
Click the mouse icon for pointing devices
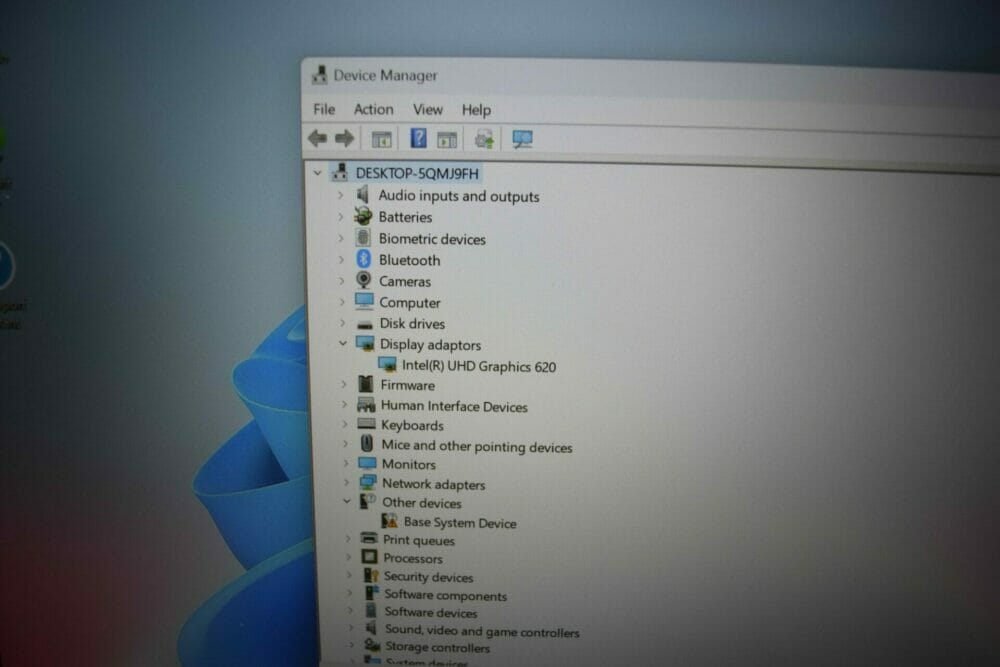pos(367,443)
